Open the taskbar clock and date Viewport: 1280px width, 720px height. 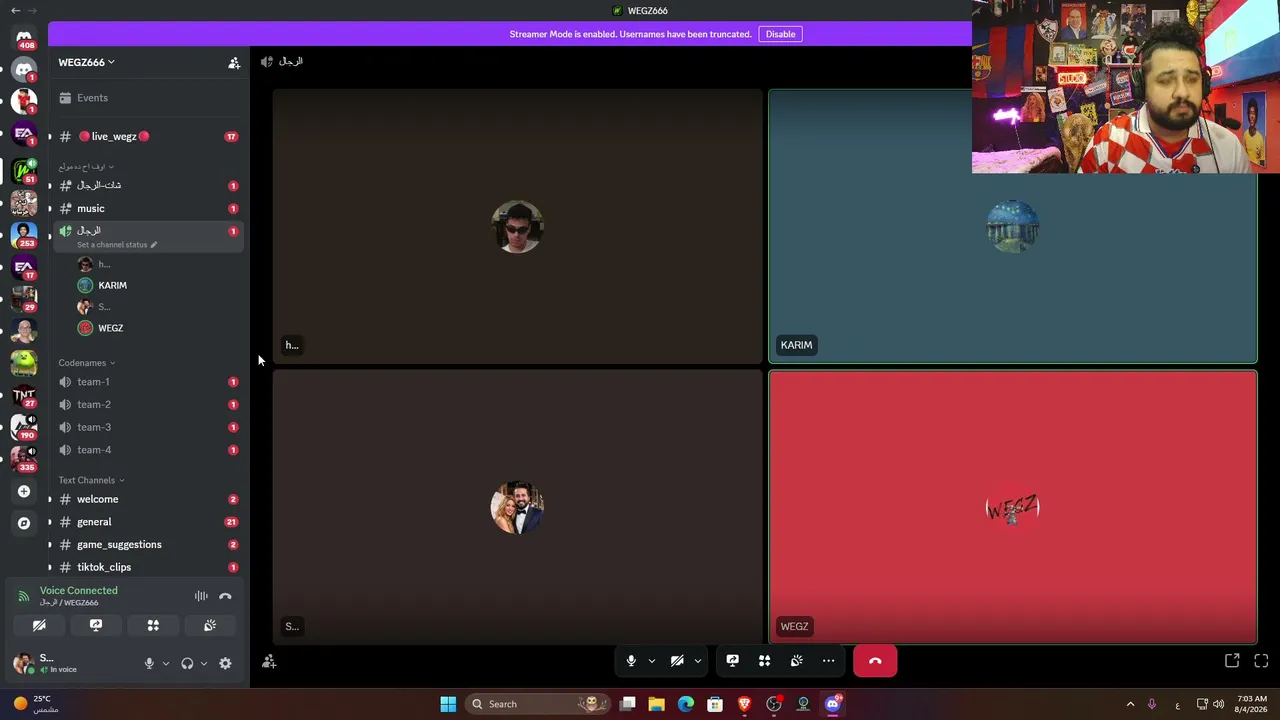1252,704
